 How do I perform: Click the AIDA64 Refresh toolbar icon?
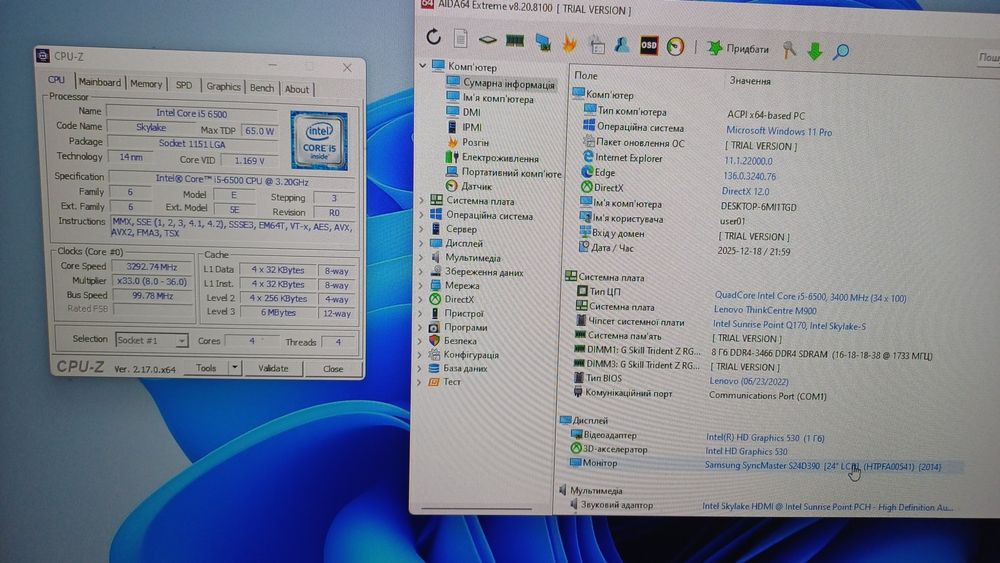point(434,37)
